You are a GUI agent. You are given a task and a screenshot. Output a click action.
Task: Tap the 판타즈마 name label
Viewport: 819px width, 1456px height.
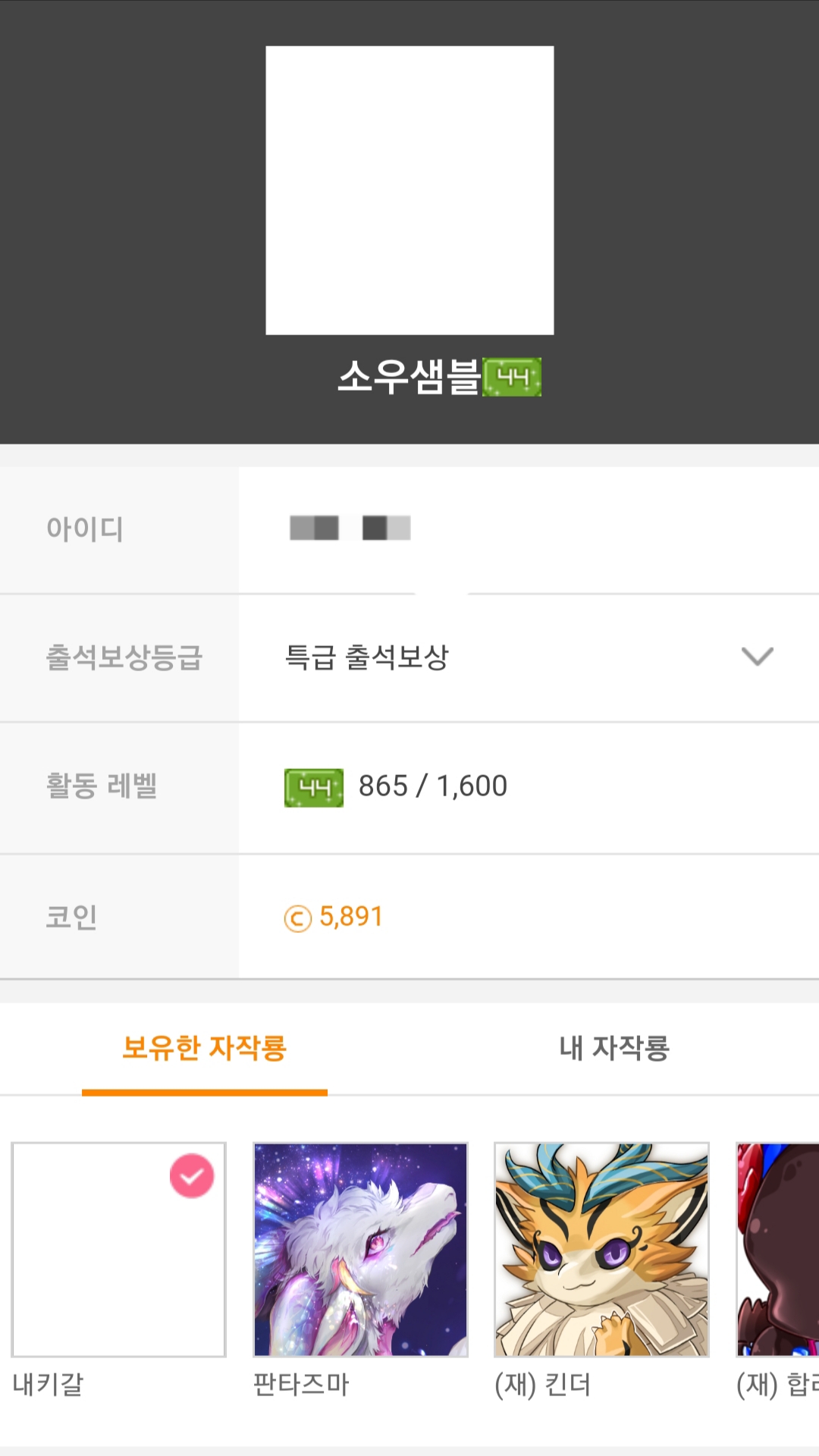tap(301, 1385)
